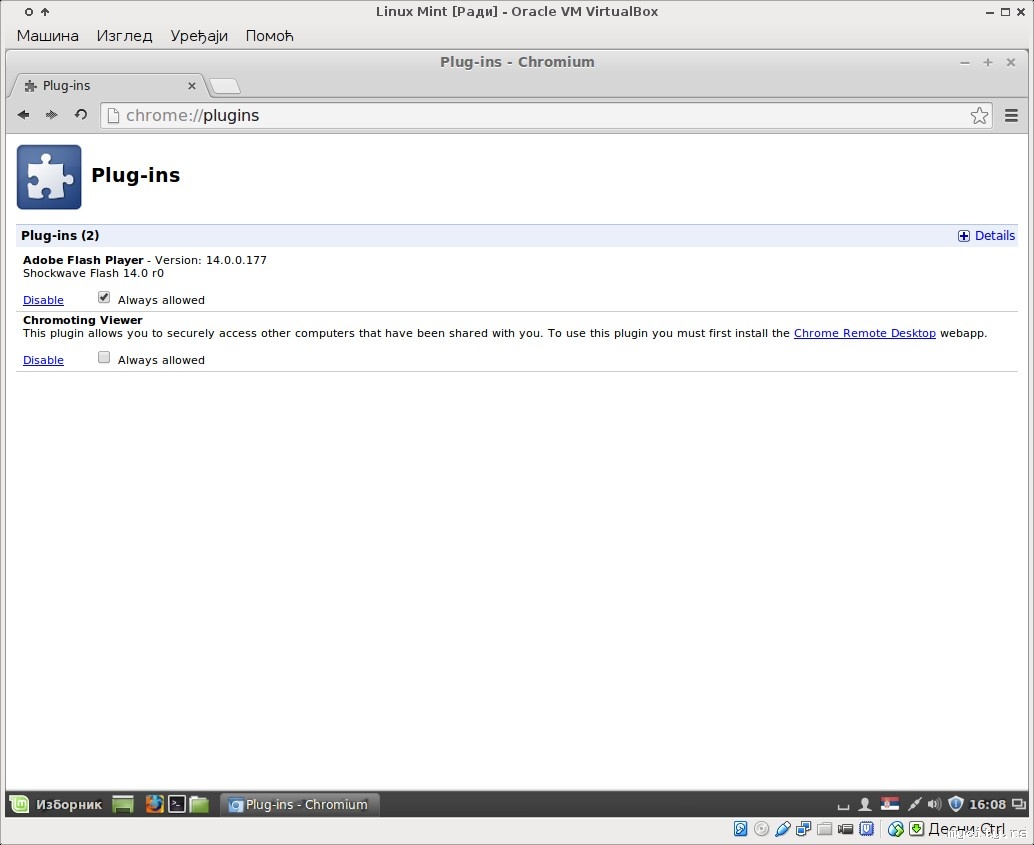Click the user account tray icon
The image size is (1034, 845).
(x=865, y=804)
